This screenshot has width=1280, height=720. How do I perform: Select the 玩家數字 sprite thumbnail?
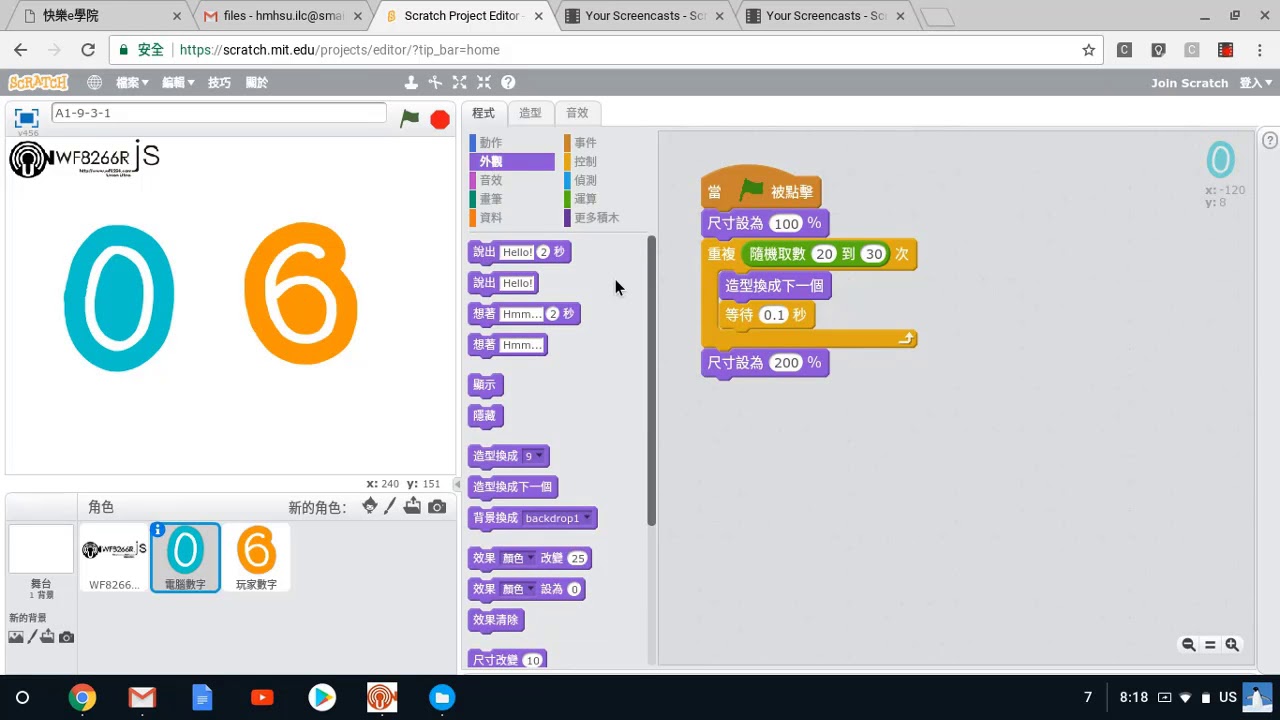click(256, 557)
